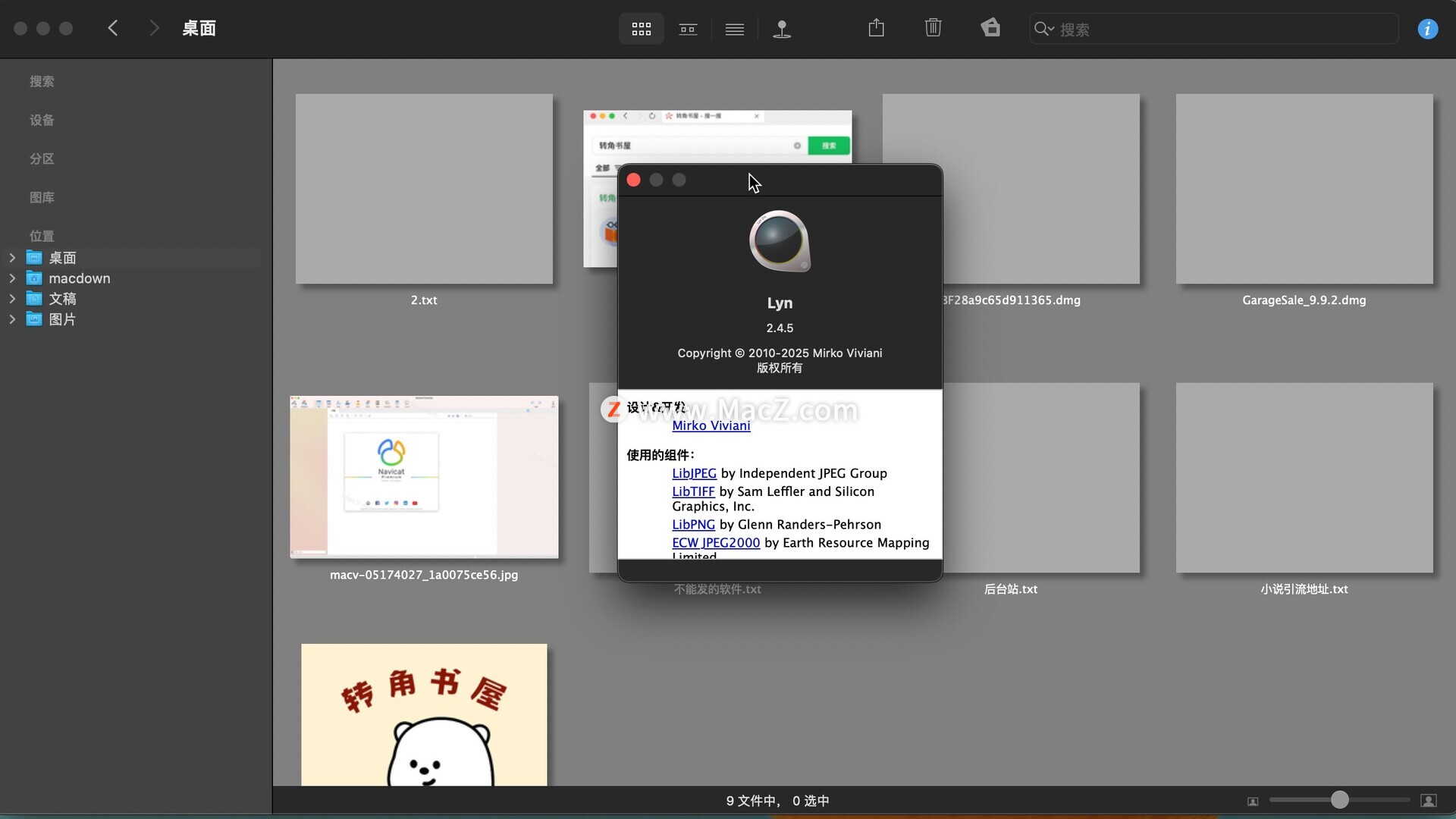Click the file name 不能发的软件.txt

pyautogui.click(x=717, y=589)
